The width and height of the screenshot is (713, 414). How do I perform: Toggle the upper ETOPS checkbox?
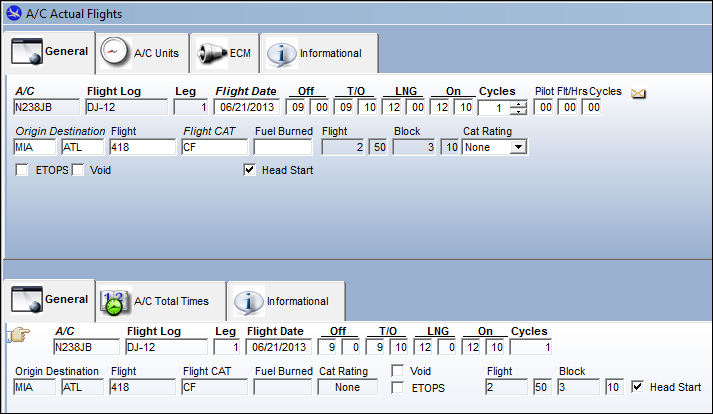[x=22, y=170]
